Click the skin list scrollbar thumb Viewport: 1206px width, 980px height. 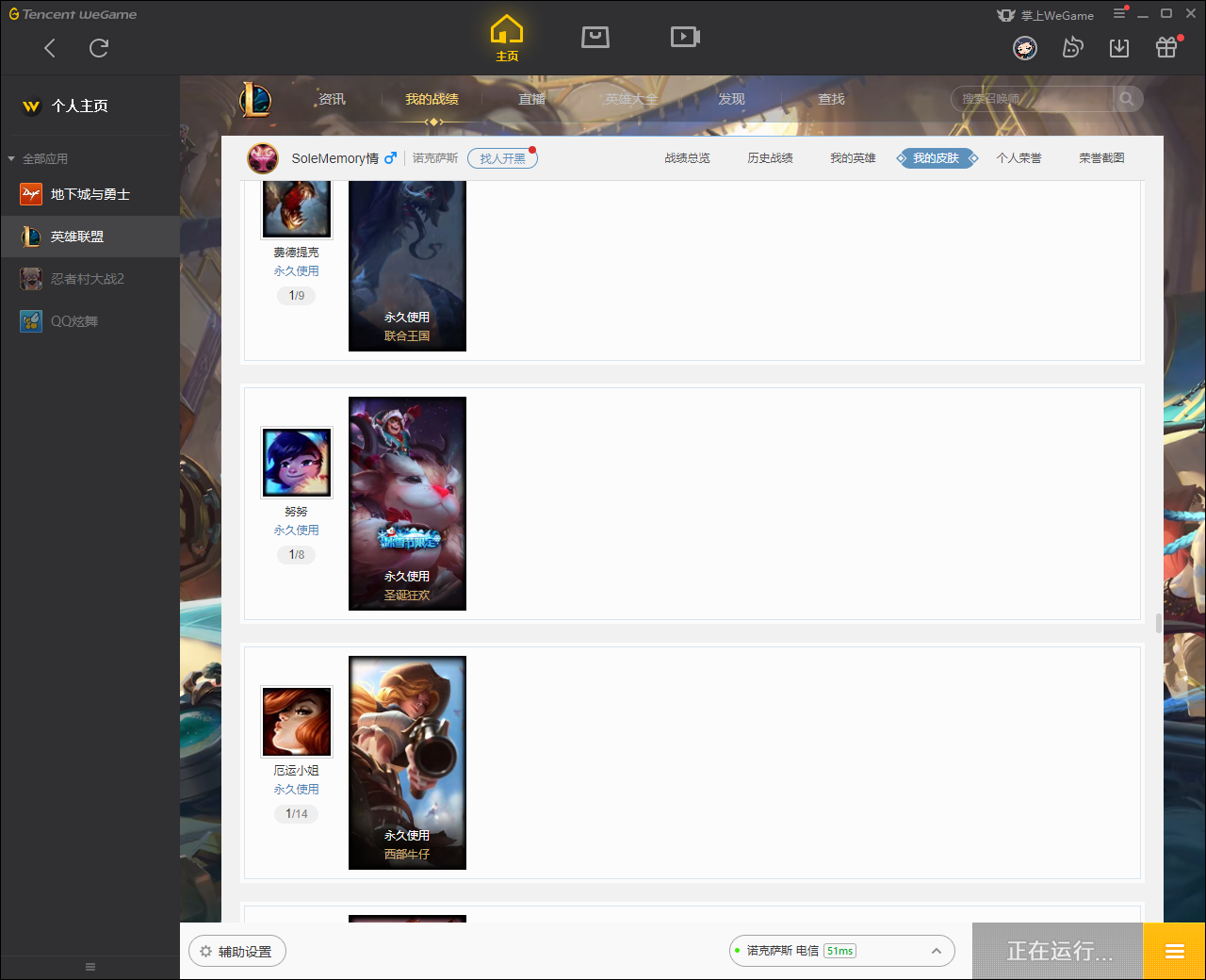point(1159,623)
